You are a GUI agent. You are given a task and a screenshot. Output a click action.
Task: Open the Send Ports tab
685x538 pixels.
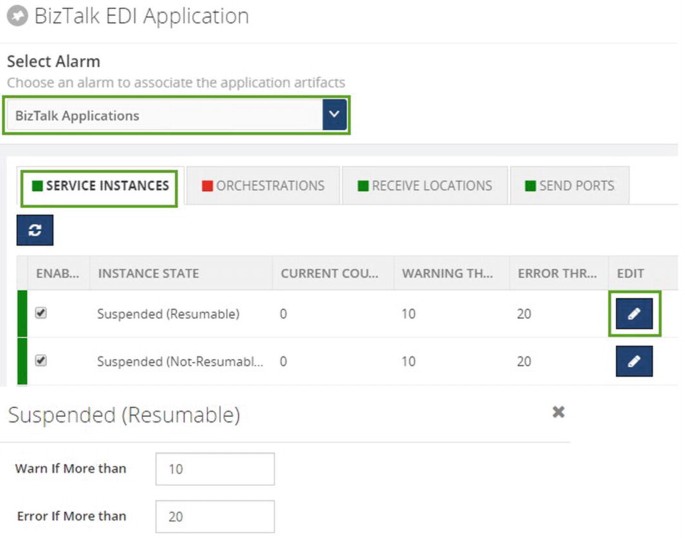[x=569, y=186]
